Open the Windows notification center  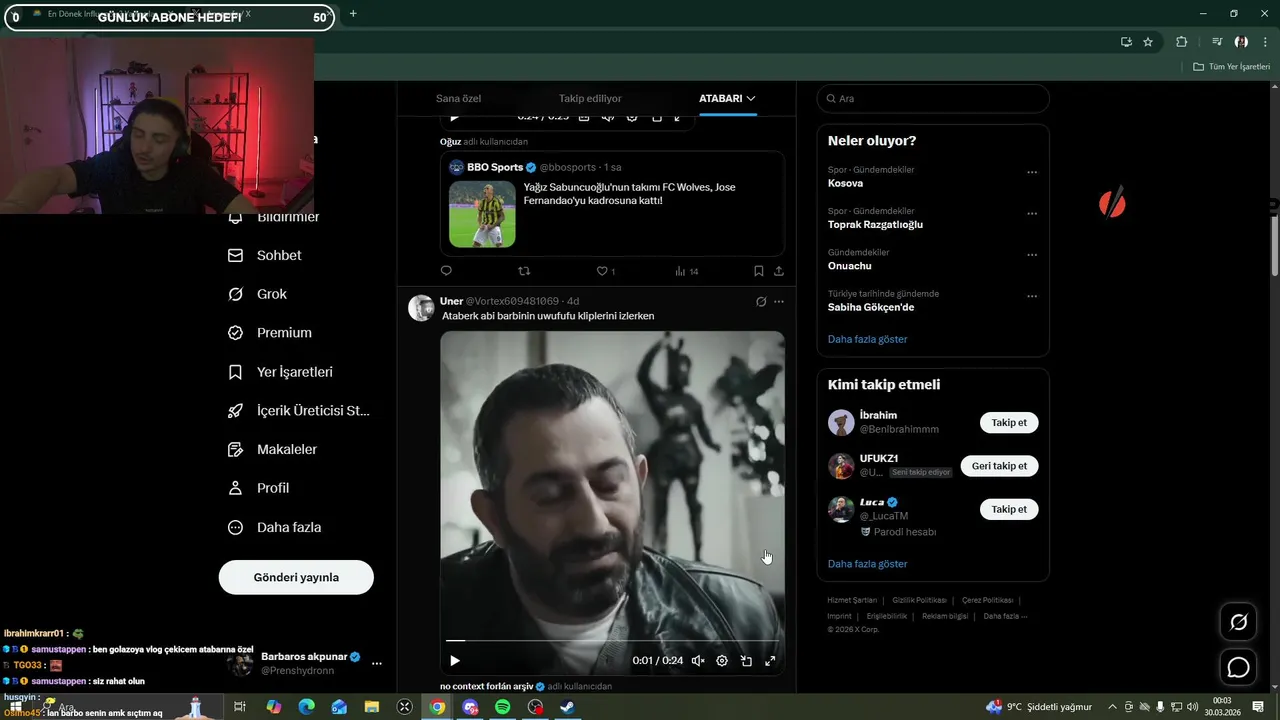pos(1258,707)
